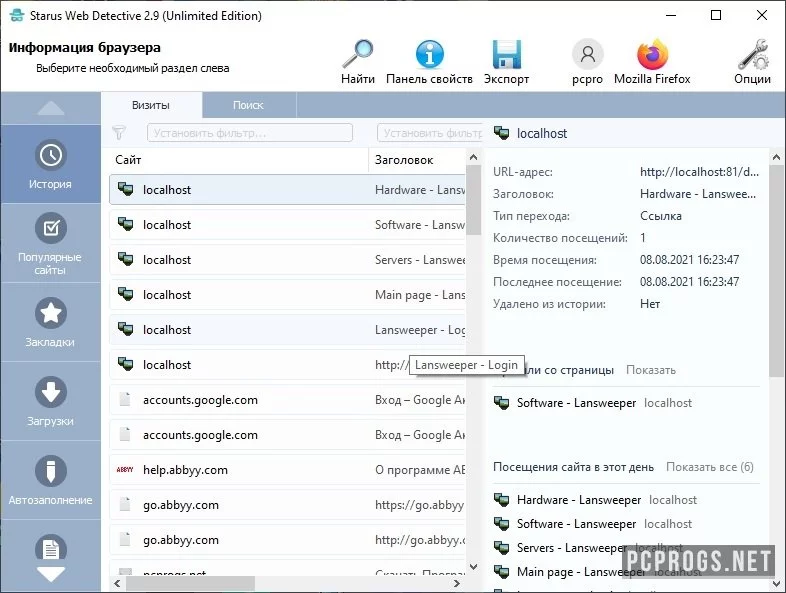Select the pcpro user profile icon
The height and width of the screenshot is (593, 786).
[587, 54]
